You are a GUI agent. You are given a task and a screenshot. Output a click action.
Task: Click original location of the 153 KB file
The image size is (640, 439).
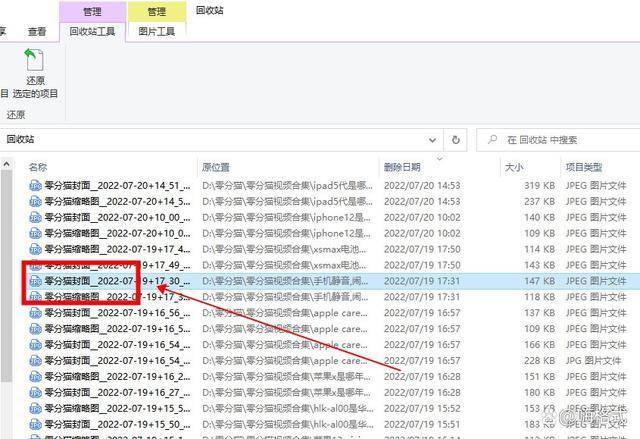287,408
